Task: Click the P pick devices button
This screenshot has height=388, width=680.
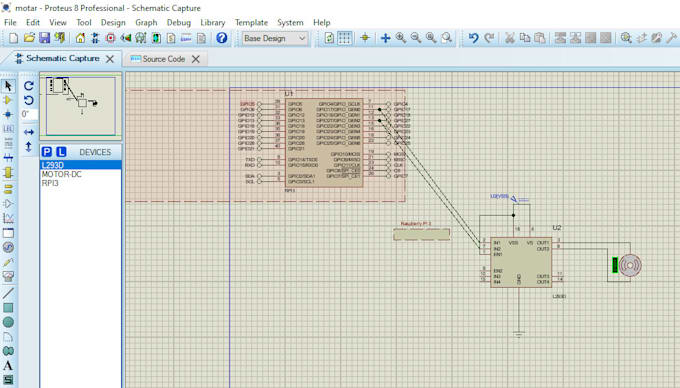Action: click(x=47, y=152)
